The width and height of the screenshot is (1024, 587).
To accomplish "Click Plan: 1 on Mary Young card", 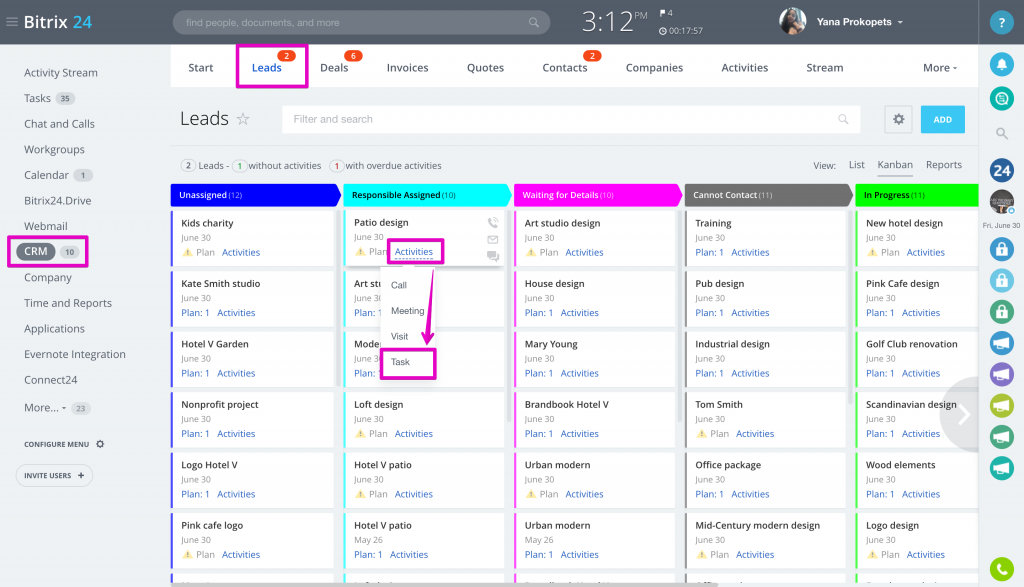I will pyautogui.click(x=539, y=373).
